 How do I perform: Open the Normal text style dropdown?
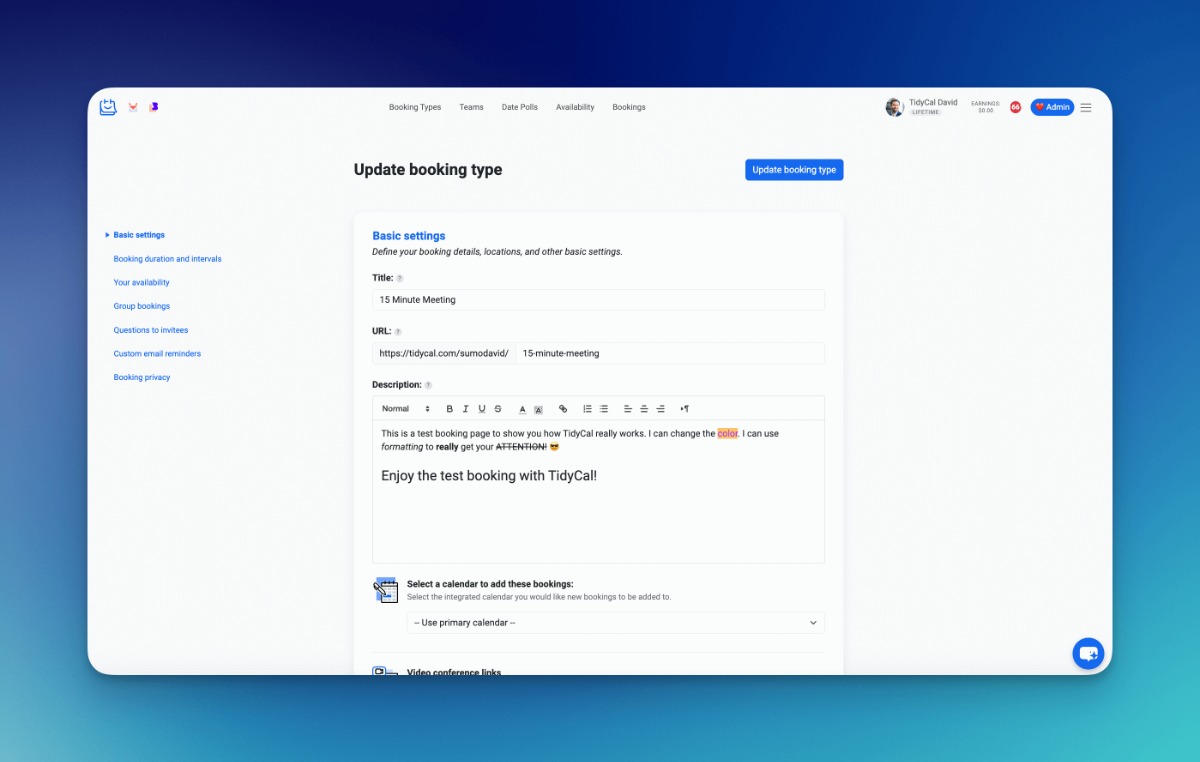click(406, 409)
